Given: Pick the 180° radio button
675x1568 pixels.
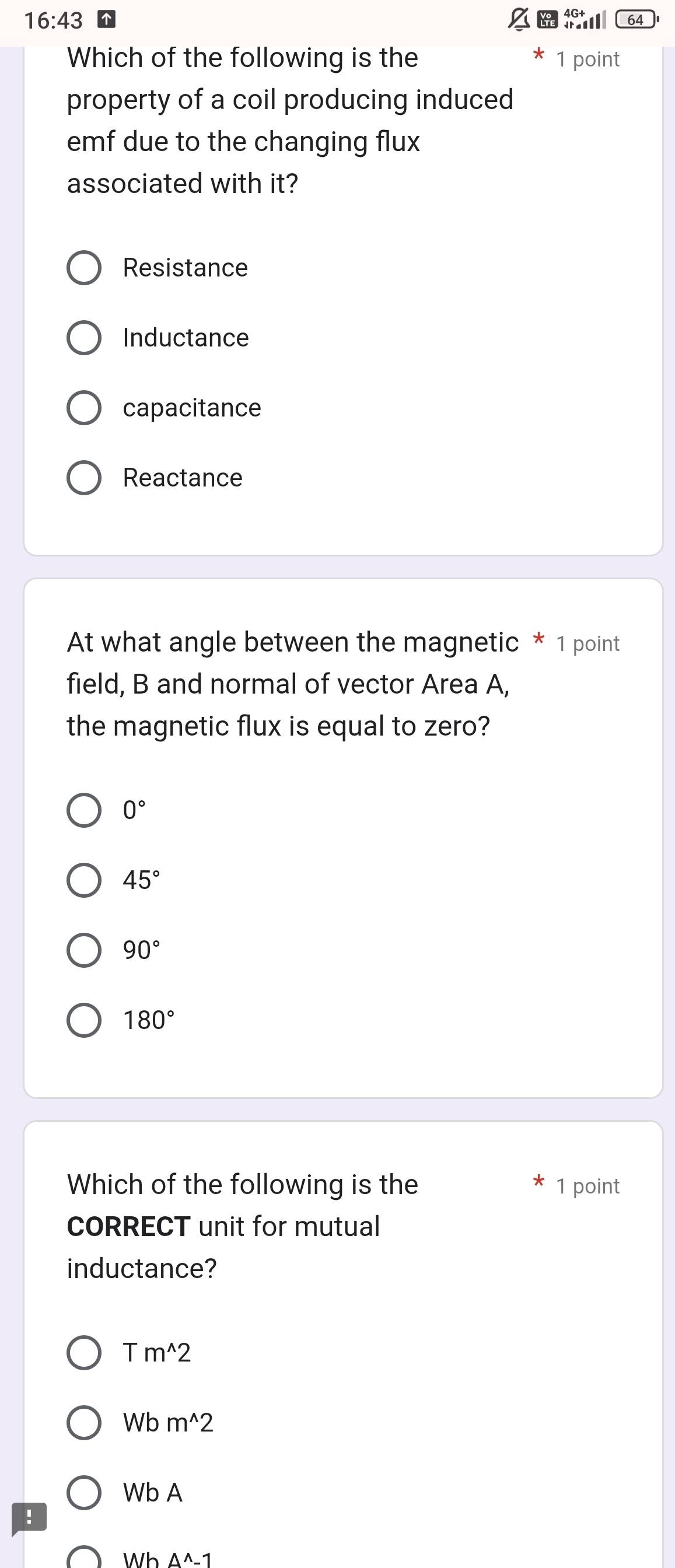Looking at the screenshot, I should tap(84, 1020).
